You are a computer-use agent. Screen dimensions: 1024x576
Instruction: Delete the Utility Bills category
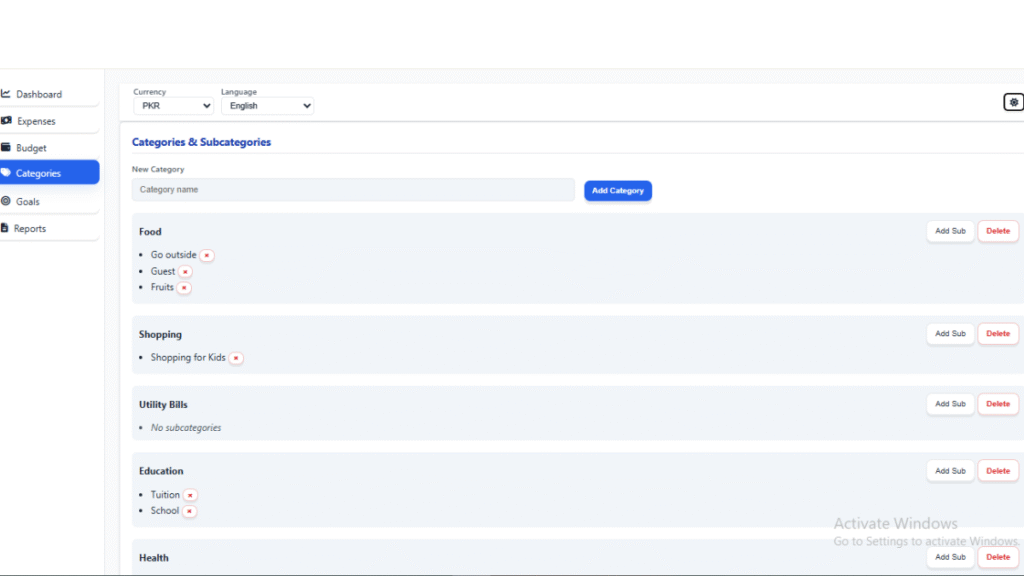pyautogui.click(x=997, y=404)
